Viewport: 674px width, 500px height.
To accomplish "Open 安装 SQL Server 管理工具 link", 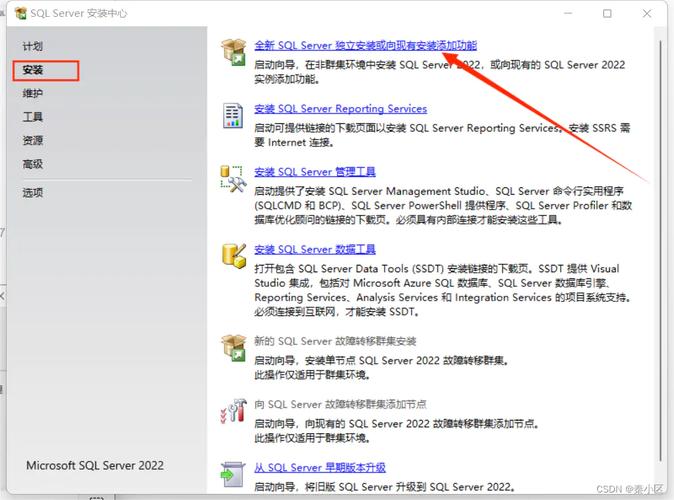I will [315, 172].
